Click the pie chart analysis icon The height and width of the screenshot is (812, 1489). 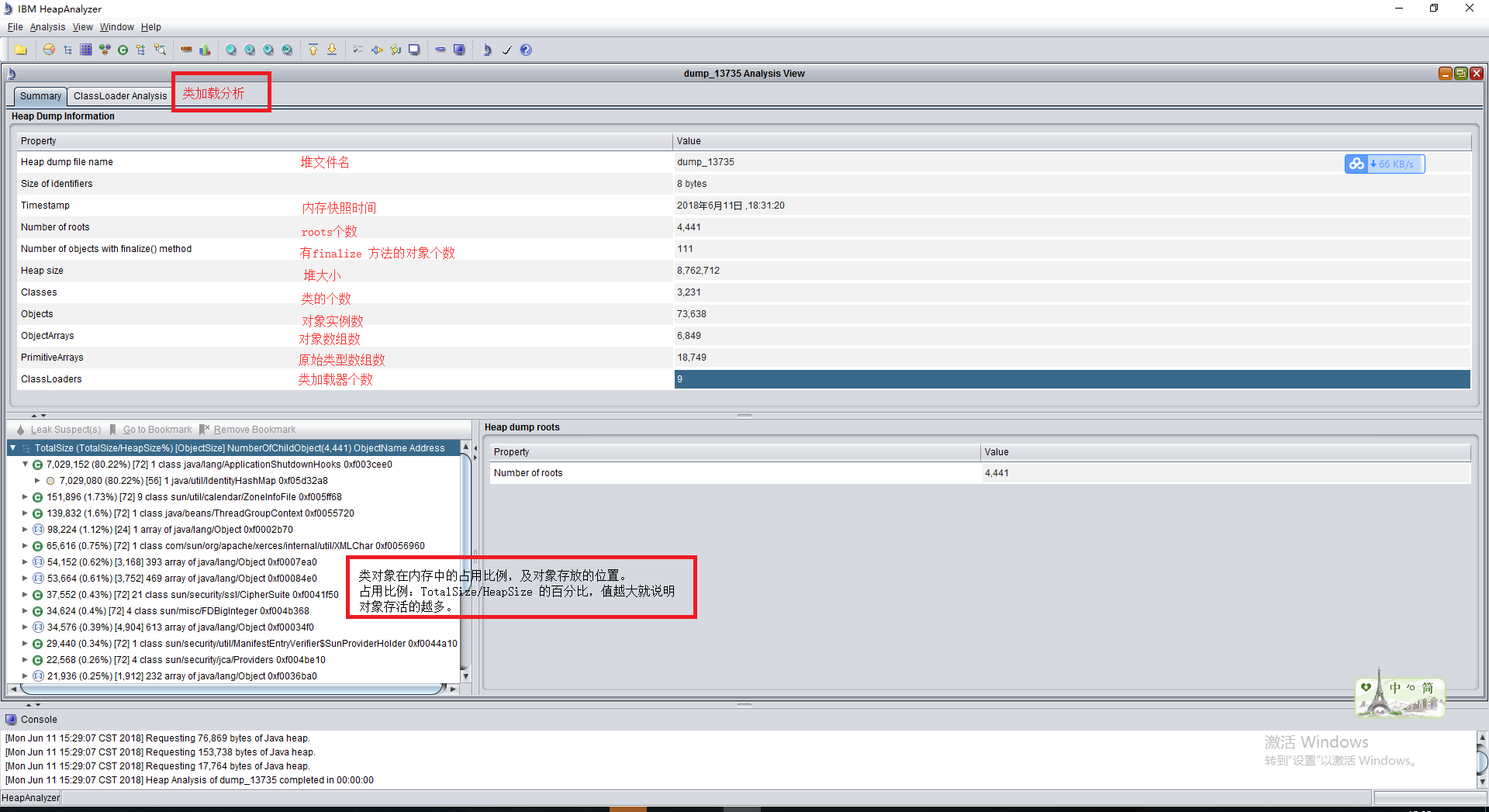49,50
